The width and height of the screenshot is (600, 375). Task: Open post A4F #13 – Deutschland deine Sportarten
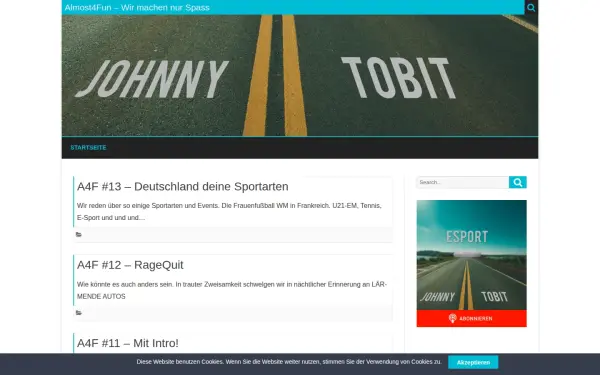(x=183, y=186)
